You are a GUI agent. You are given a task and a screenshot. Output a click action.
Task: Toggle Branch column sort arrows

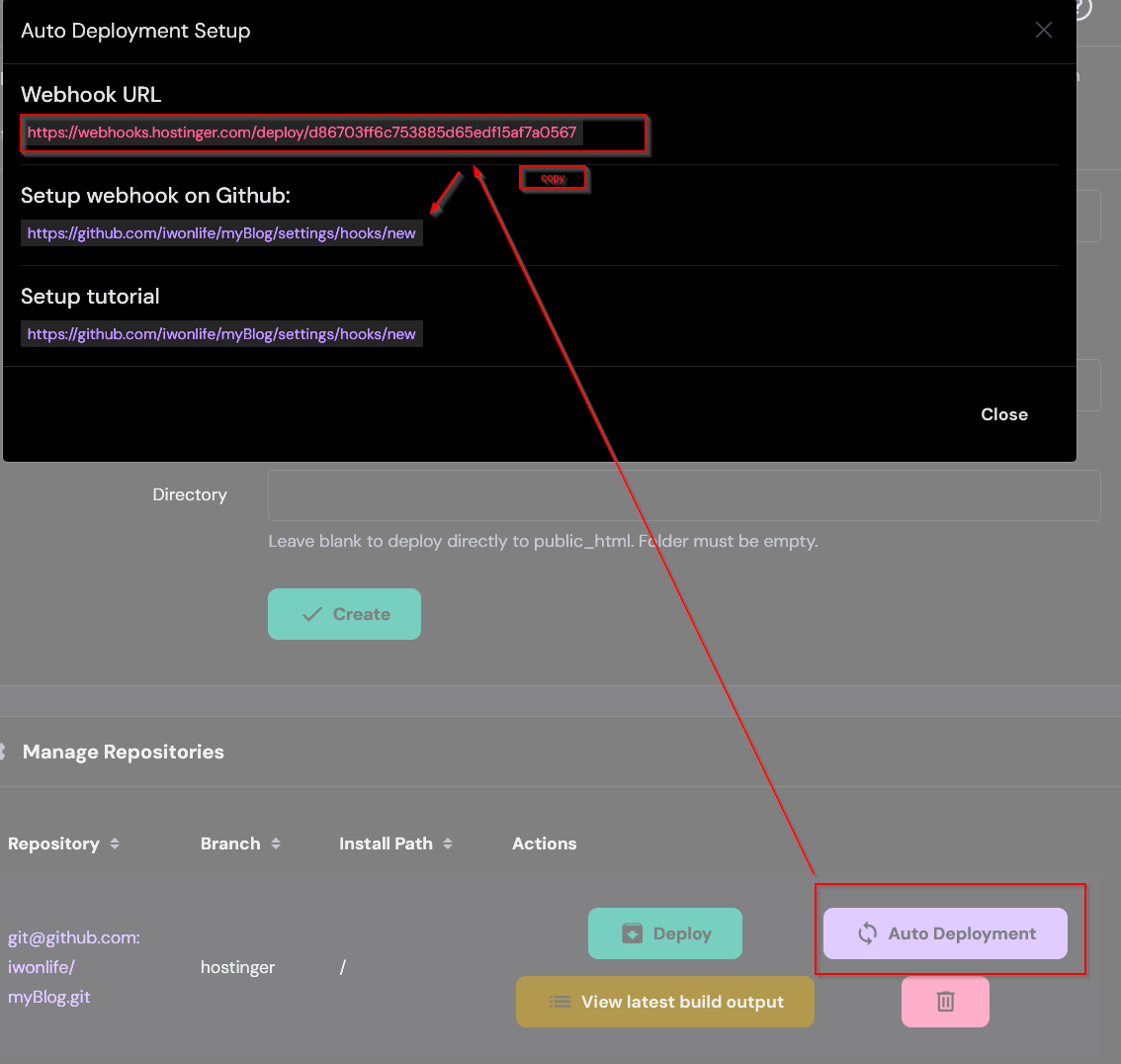[276, 843]
